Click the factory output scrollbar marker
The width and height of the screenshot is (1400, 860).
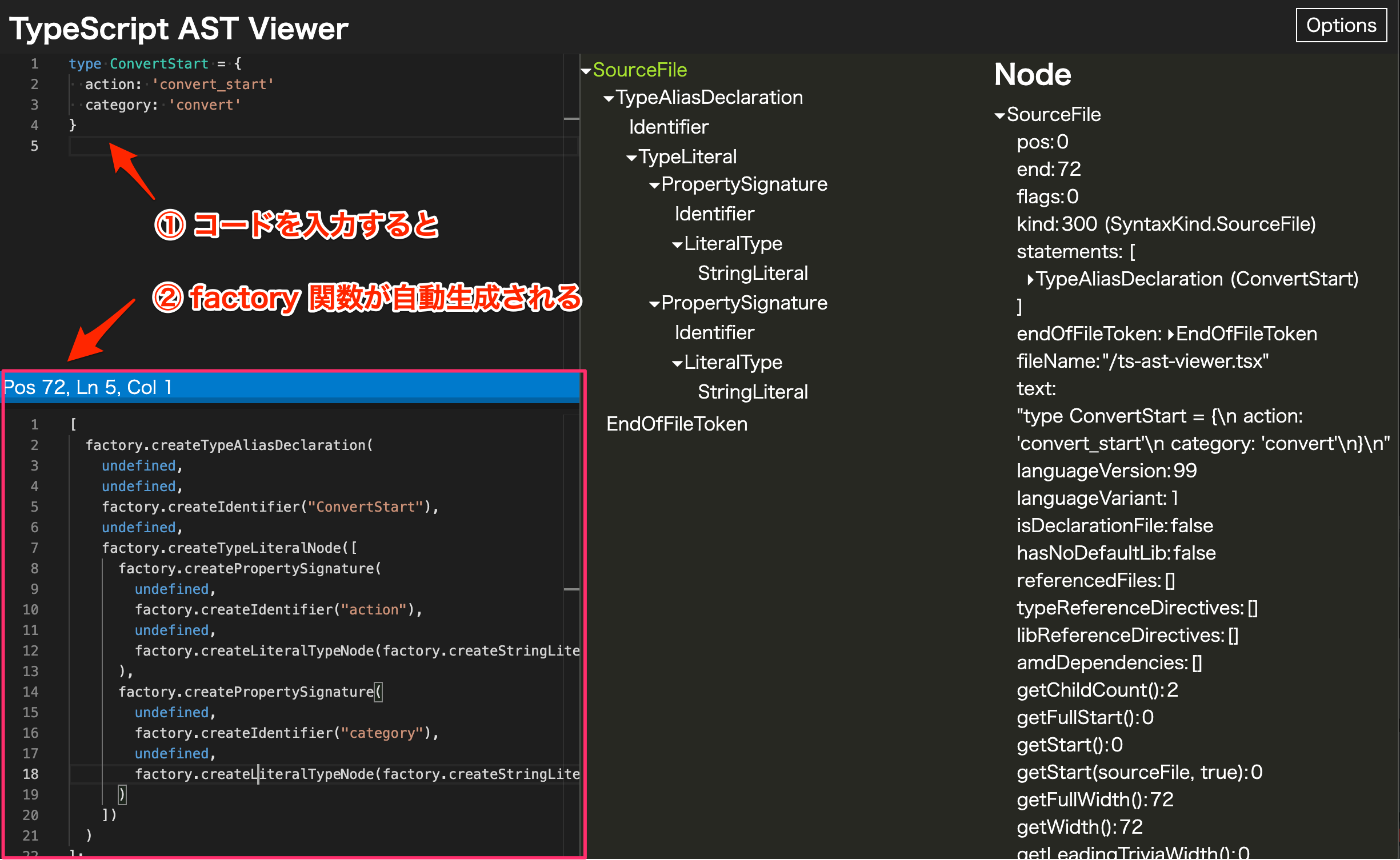coord(572,589)
